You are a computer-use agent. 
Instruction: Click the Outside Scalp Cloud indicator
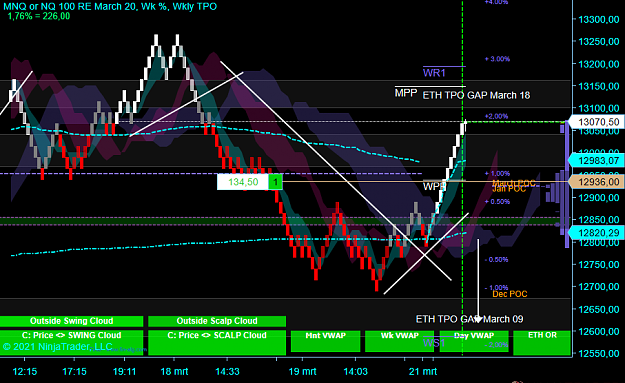pos(217,321)
